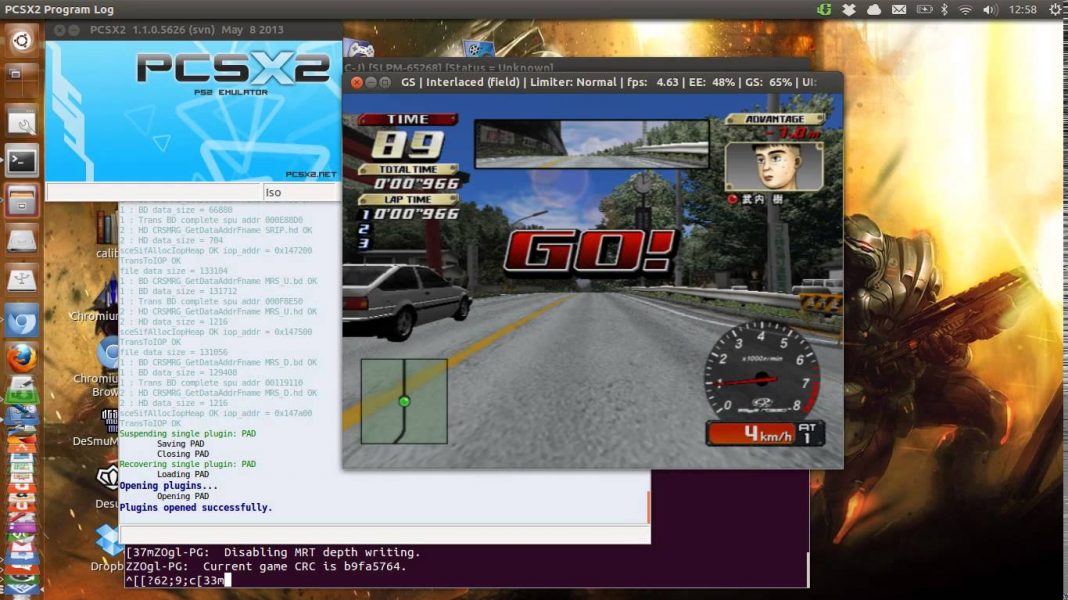Click the course minimap in the game
The height and width of the screenshot is (600, 1068).
pyautogui.click(x=404, y=401)
